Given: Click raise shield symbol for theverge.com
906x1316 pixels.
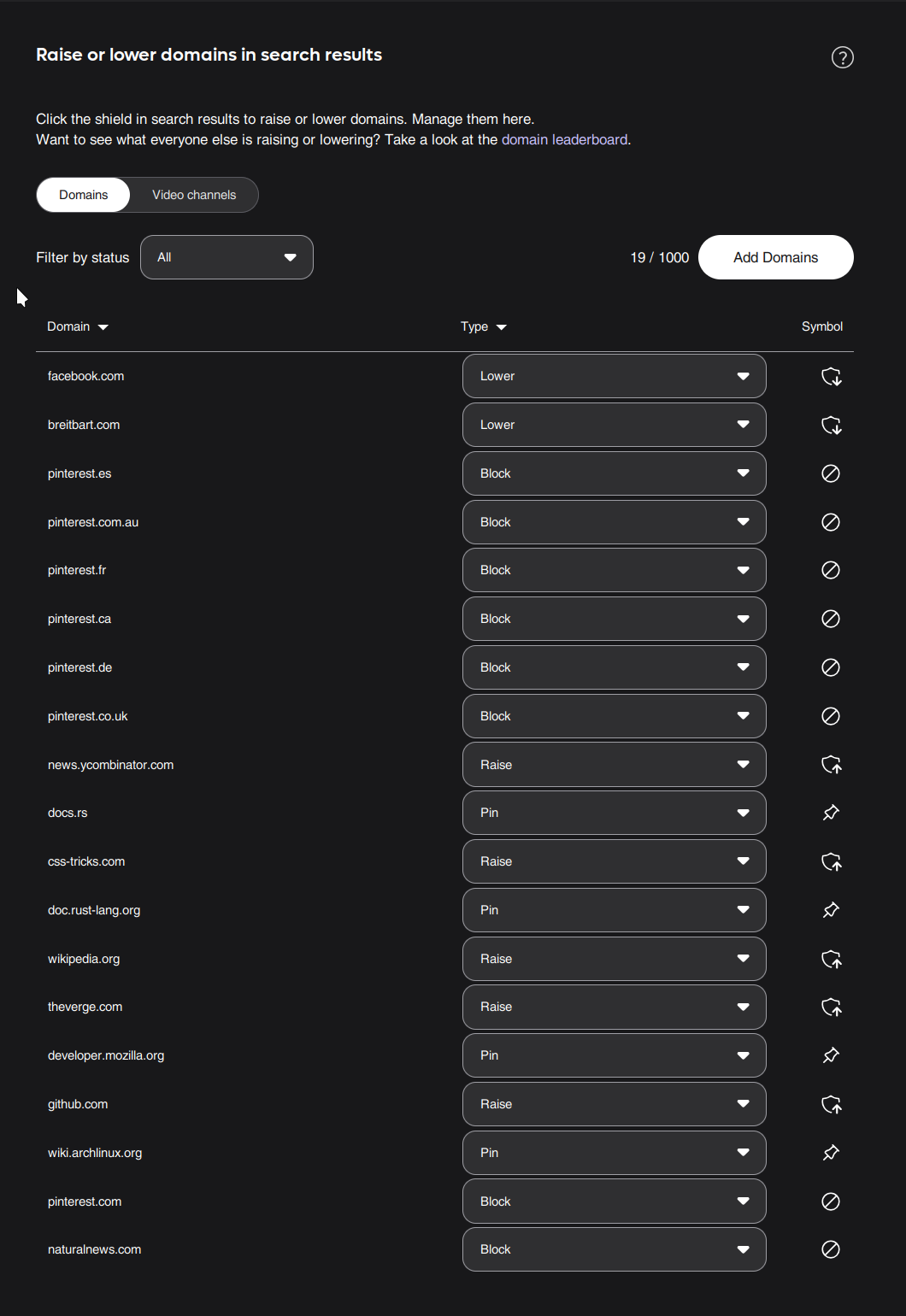Looking at the screenshot, I should (x=832, y=1008).
